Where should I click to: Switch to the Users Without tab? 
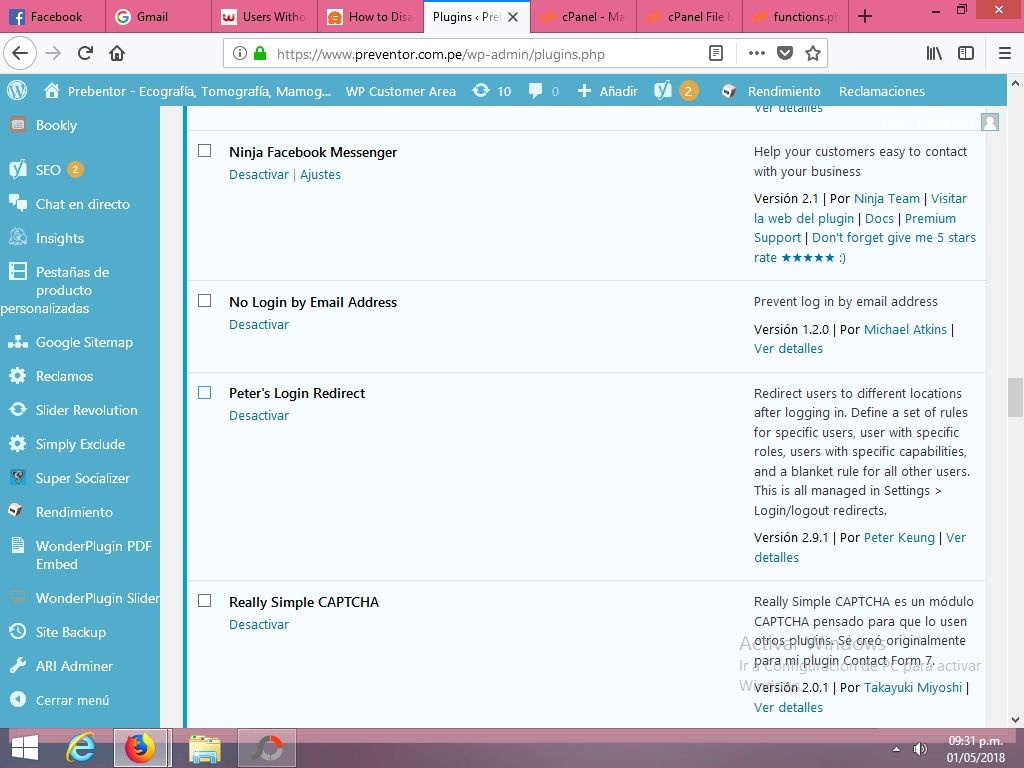click(264, 16)
